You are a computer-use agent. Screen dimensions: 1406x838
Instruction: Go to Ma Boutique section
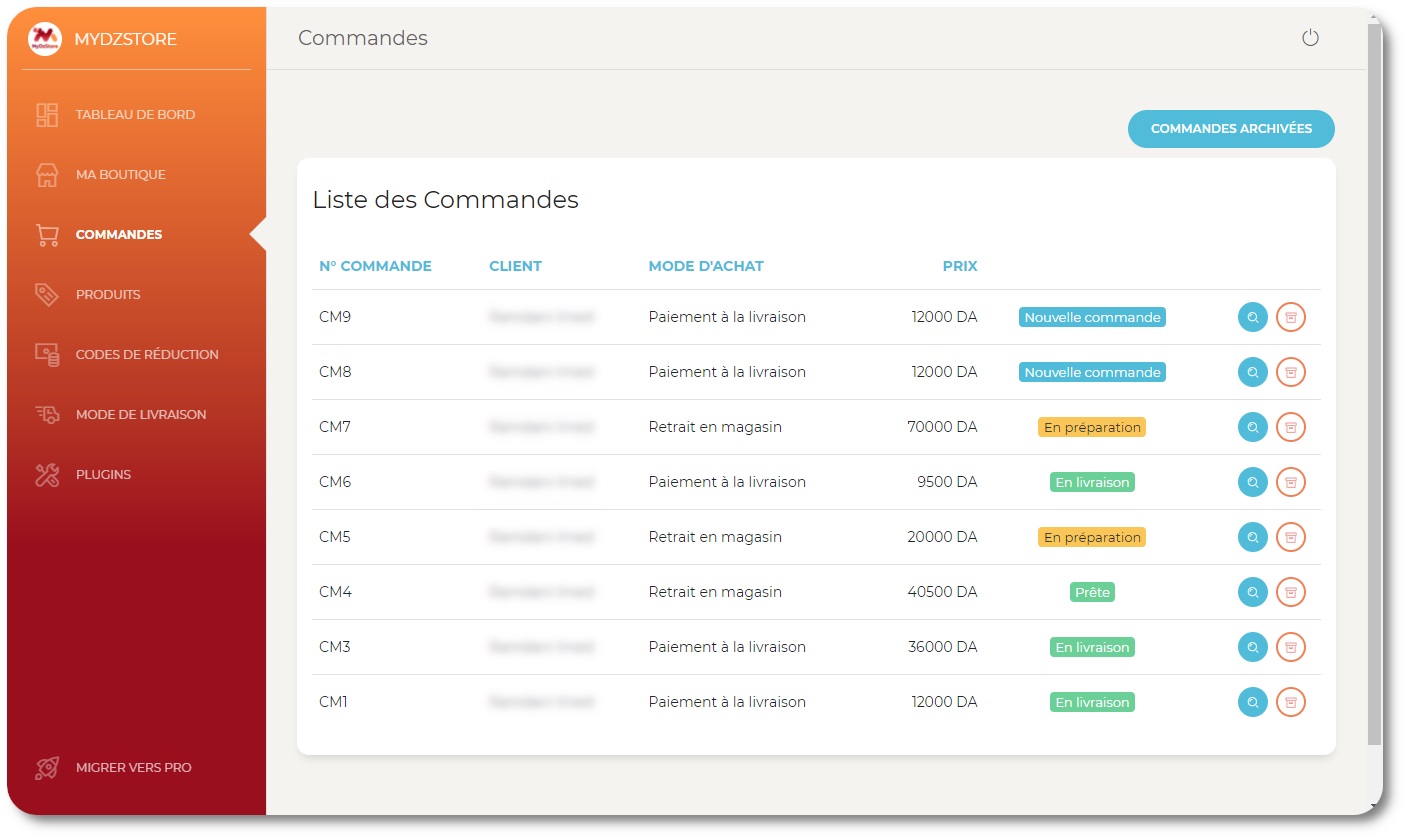click(120, 175)
